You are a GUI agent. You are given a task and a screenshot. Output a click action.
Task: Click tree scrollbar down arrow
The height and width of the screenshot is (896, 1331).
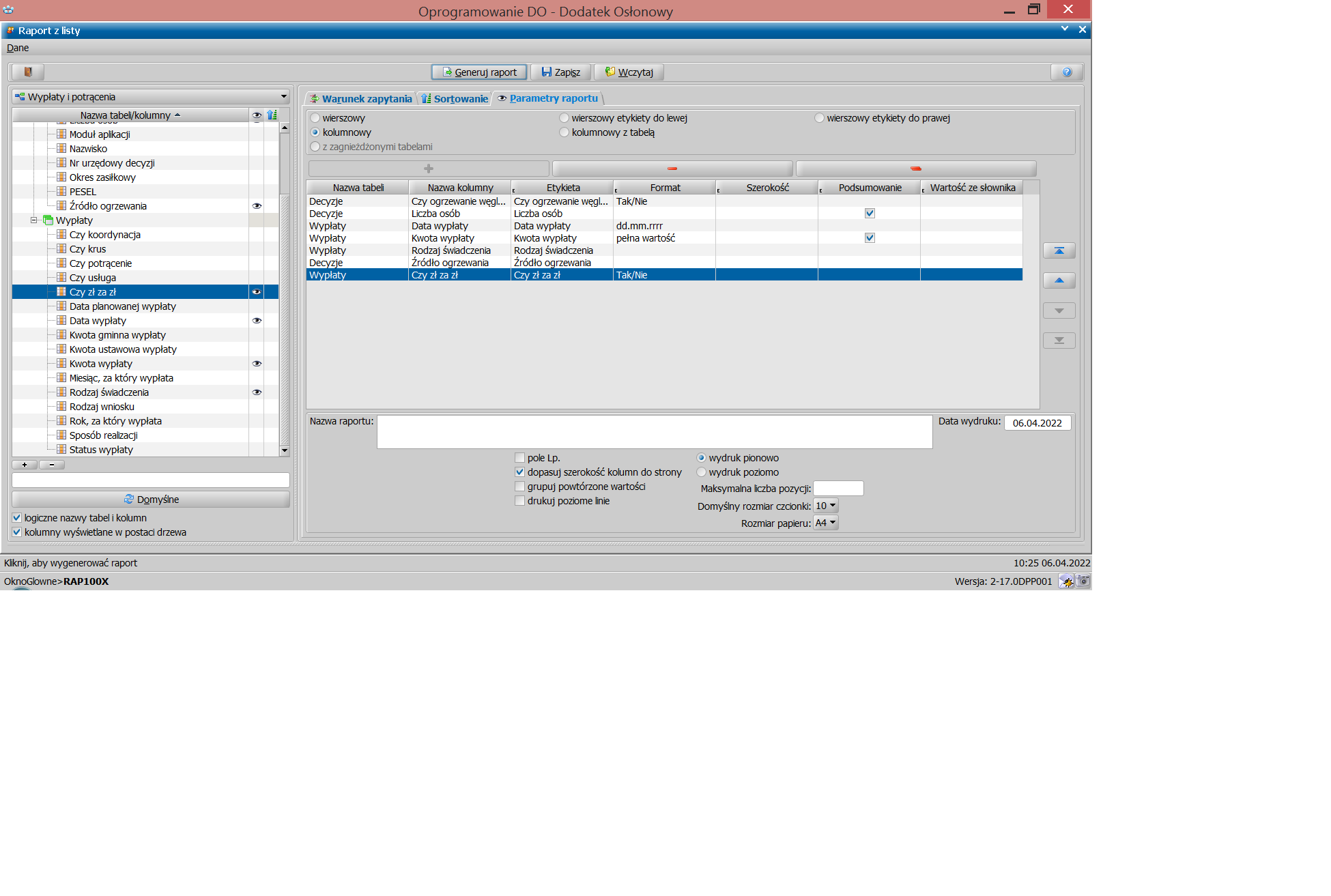(x=285, y=450)
